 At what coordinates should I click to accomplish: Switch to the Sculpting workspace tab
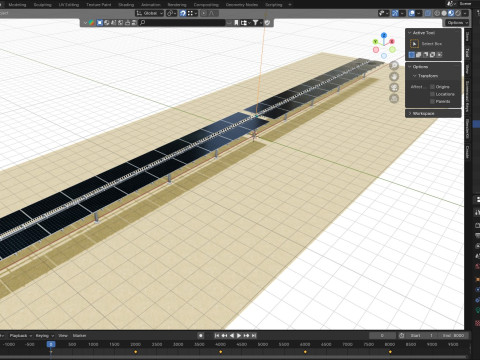[x=42, y=5]
